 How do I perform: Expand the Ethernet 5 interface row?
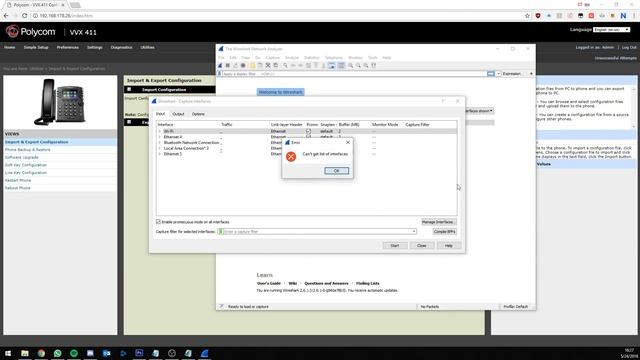160,154
